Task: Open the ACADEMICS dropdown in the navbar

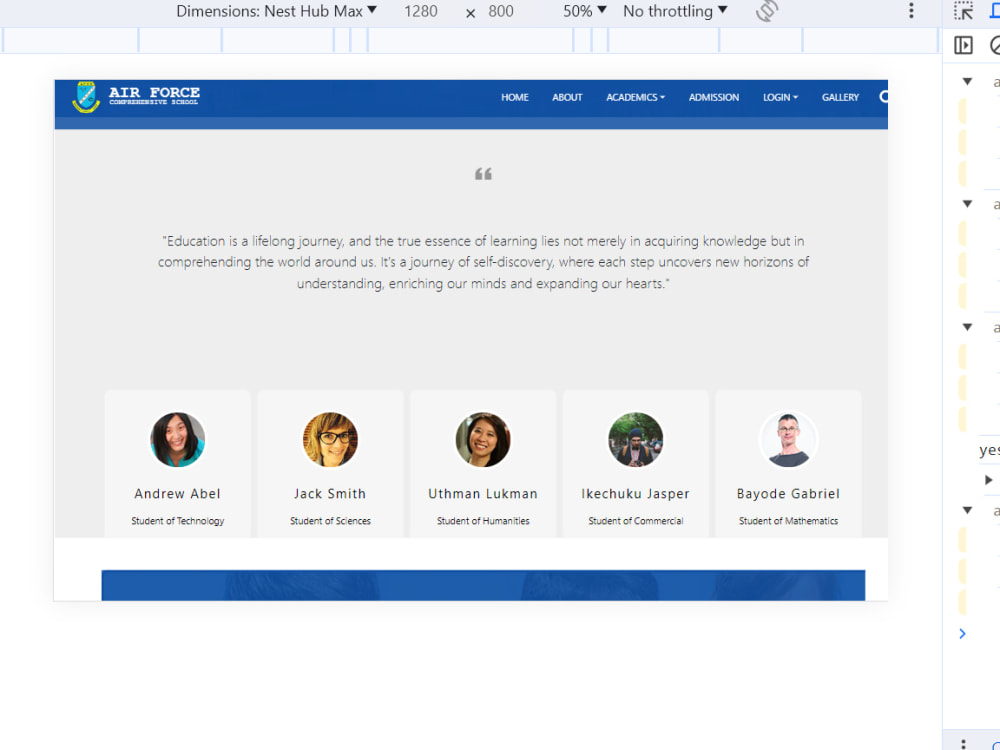Action: 634,97
